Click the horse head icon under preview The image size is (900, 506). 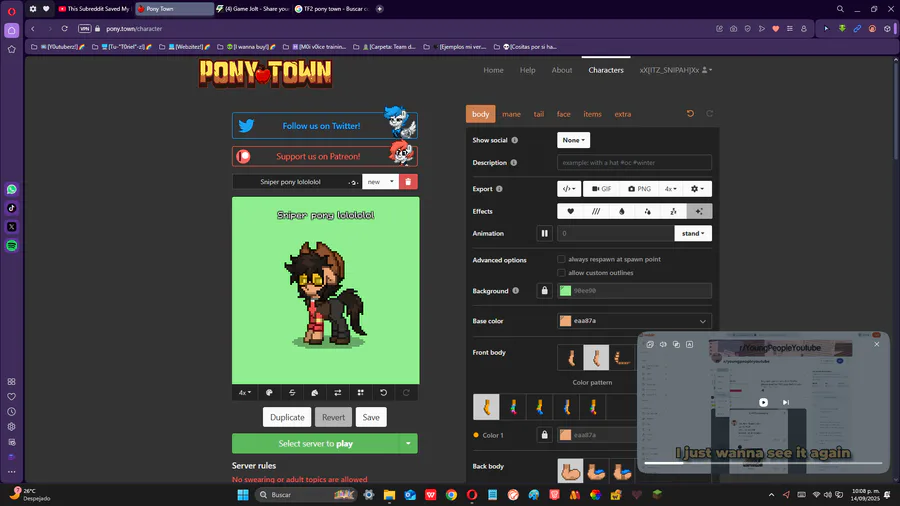pos(315,392)
